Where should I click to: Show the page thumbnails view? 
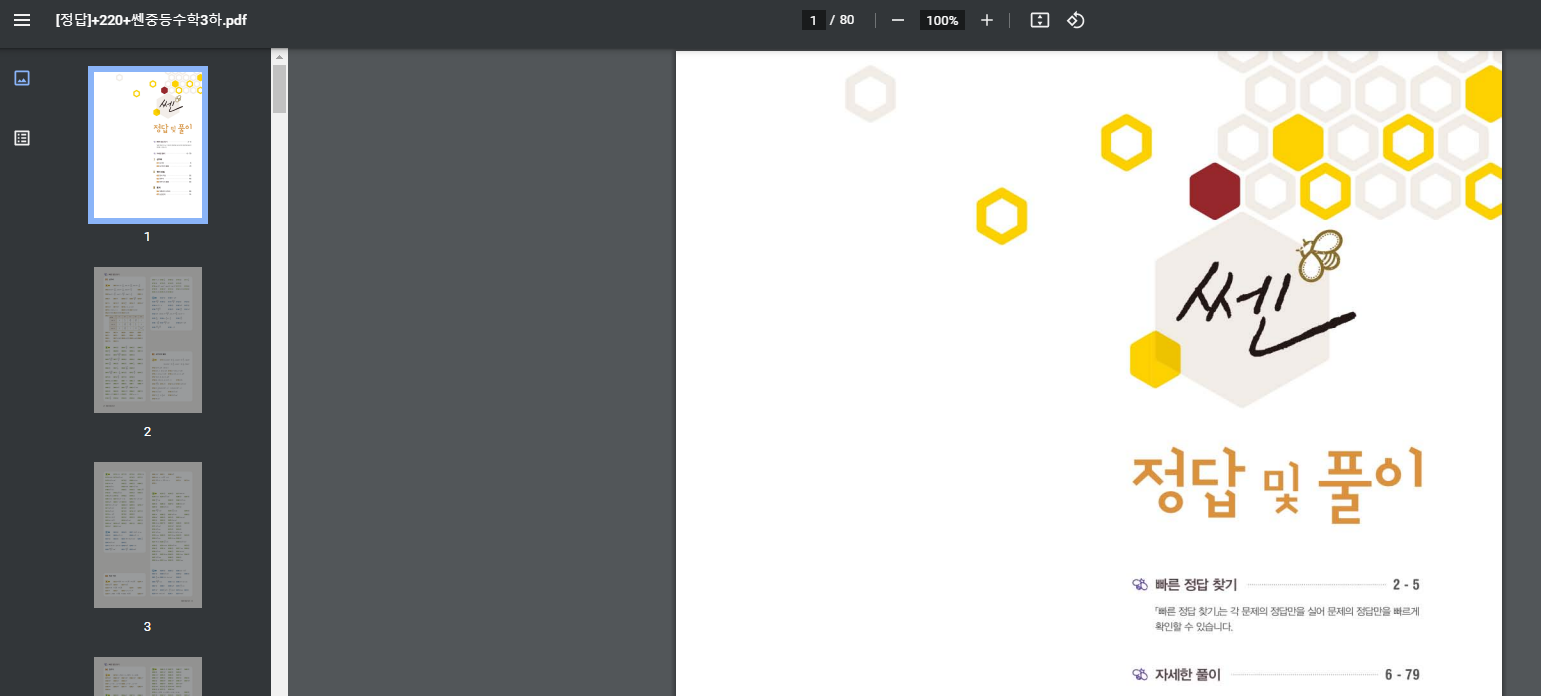tap(22, 78)
